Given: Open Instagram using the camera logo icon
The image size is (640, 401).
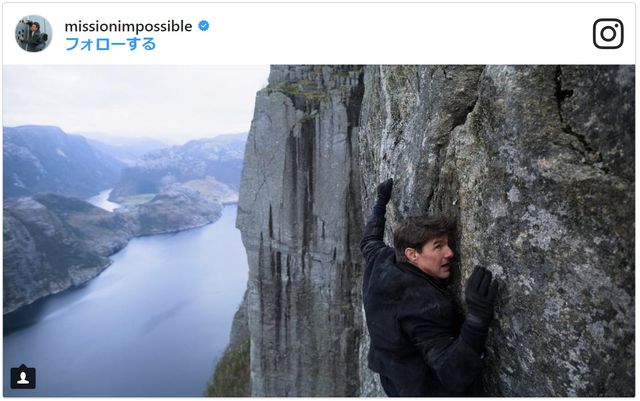Looking at the screenshot, I should coord(608,33).
